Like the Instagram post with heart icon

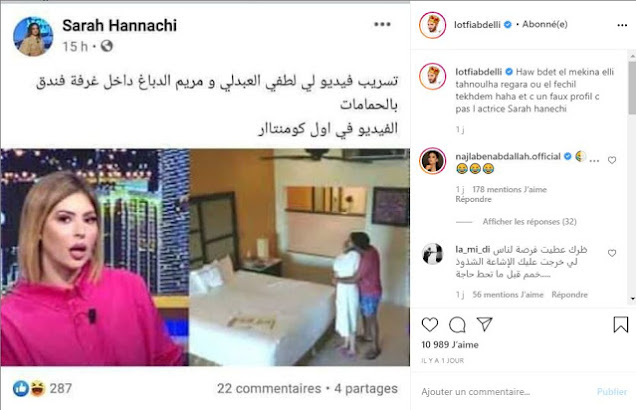(430, 324)
